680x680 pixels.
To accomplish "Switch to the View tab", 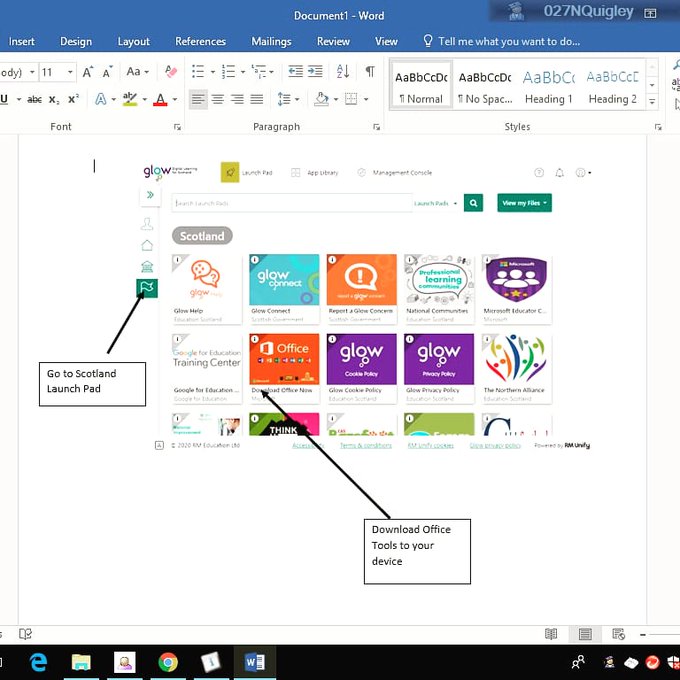I will [x=386, y=42].
